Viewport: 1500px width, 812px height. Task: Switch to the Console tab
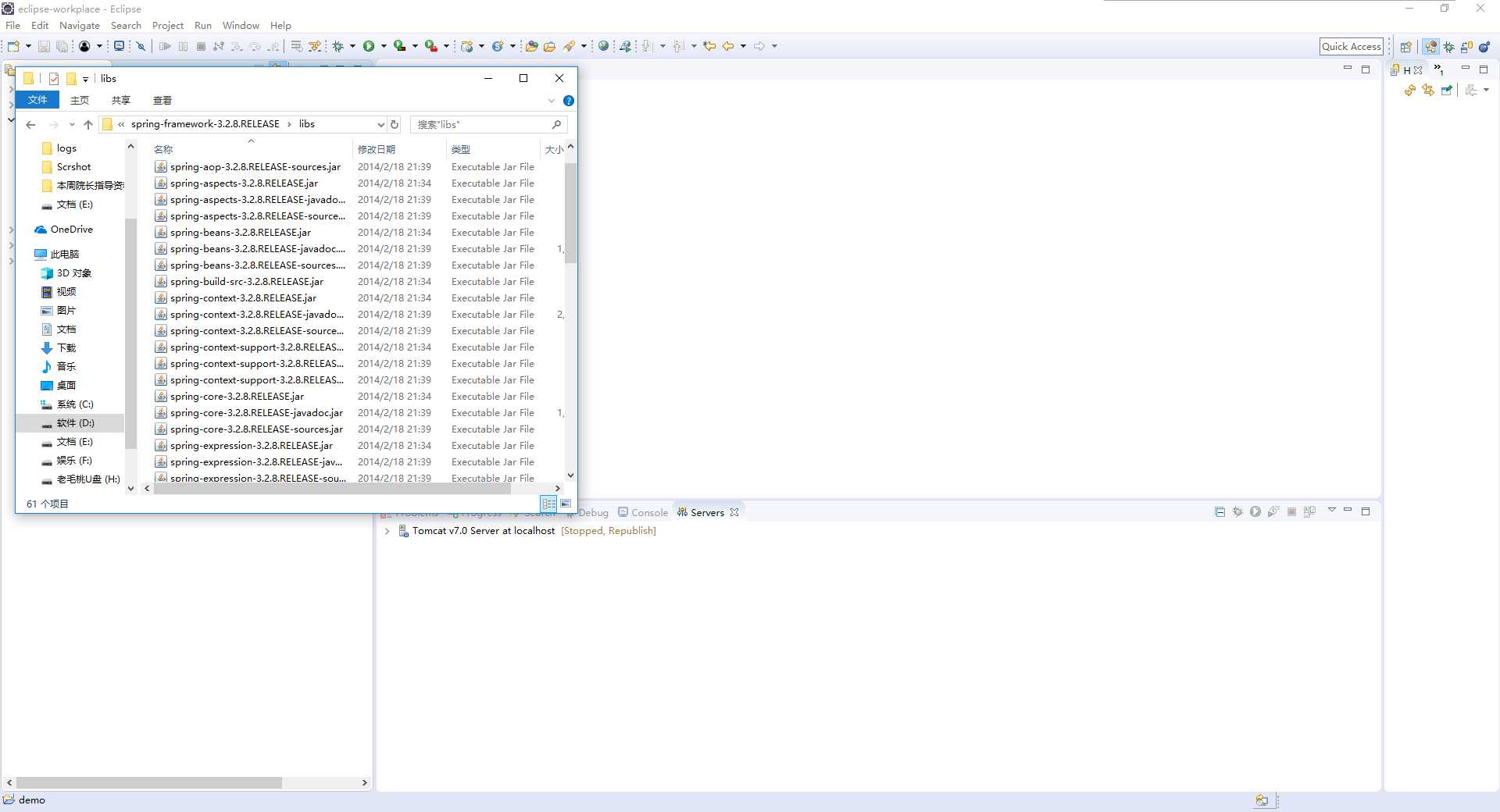coord(643,512)
